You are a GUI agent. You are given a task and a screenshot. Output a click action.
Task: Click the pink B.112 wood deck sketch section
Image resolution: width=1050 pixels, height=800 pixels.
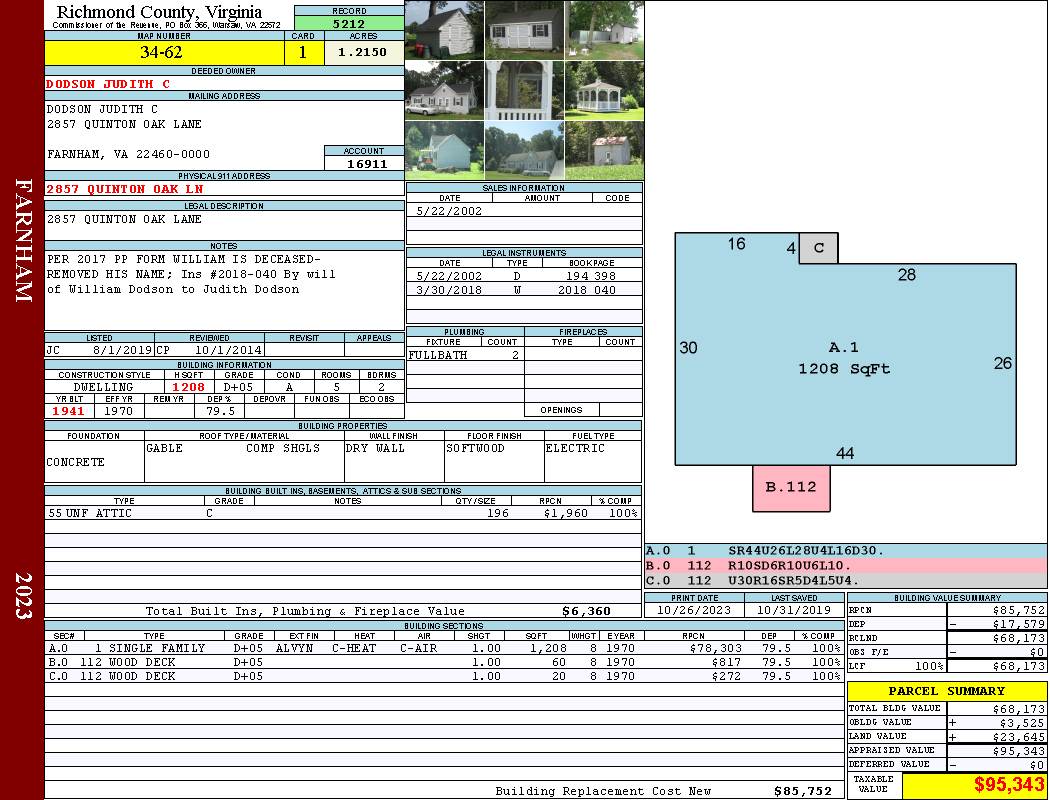pos(791,488)
